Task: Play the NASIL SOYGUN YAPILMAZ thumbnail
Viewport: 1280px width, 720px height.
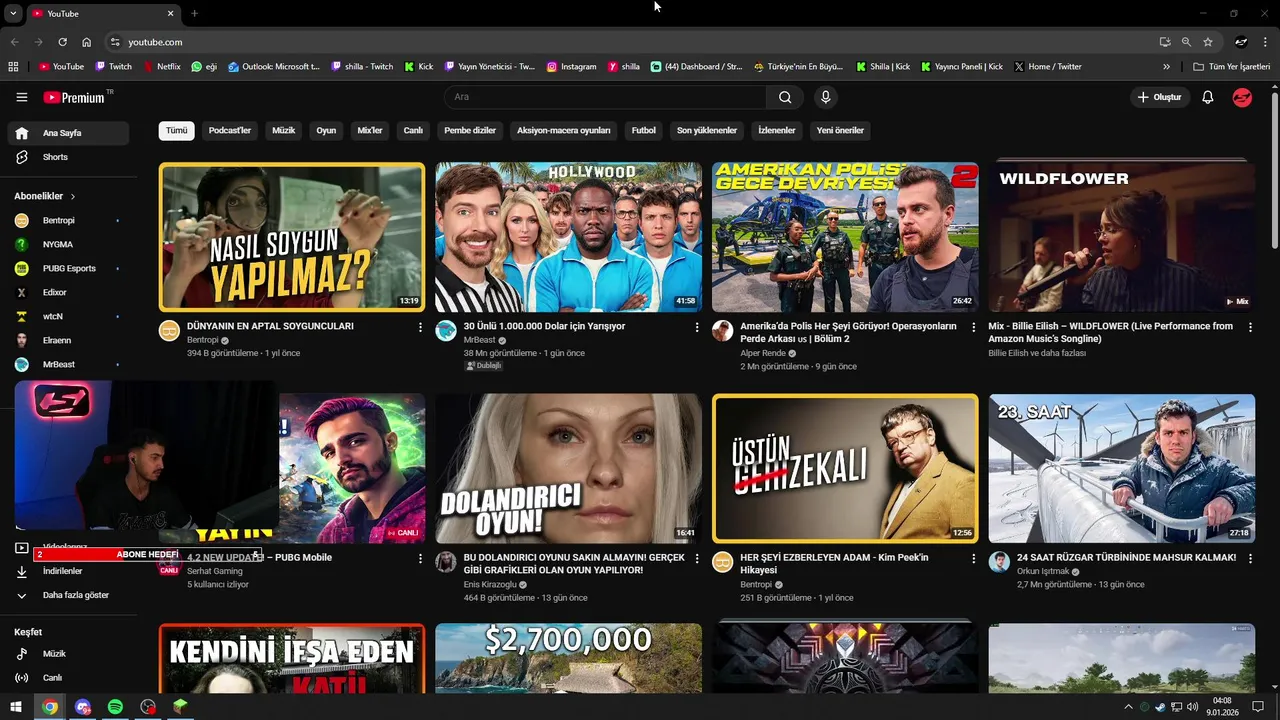Action: [292, 238]
